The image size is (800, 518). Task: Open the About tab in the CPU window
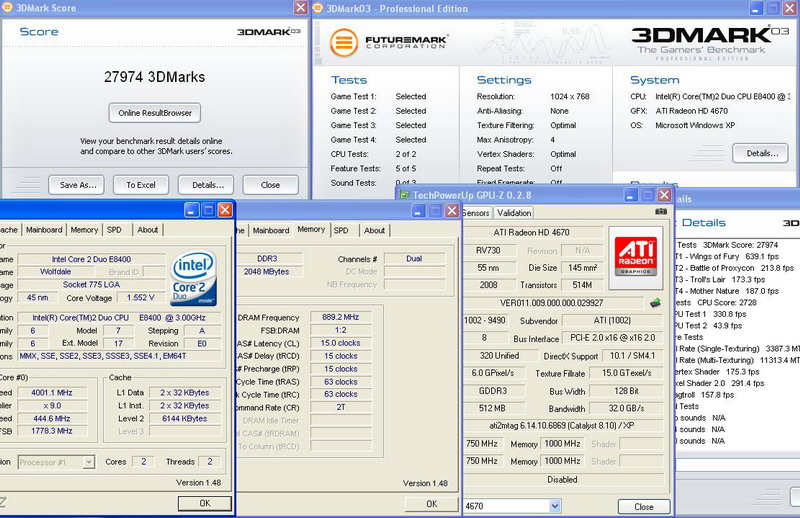tap(147, 230)
